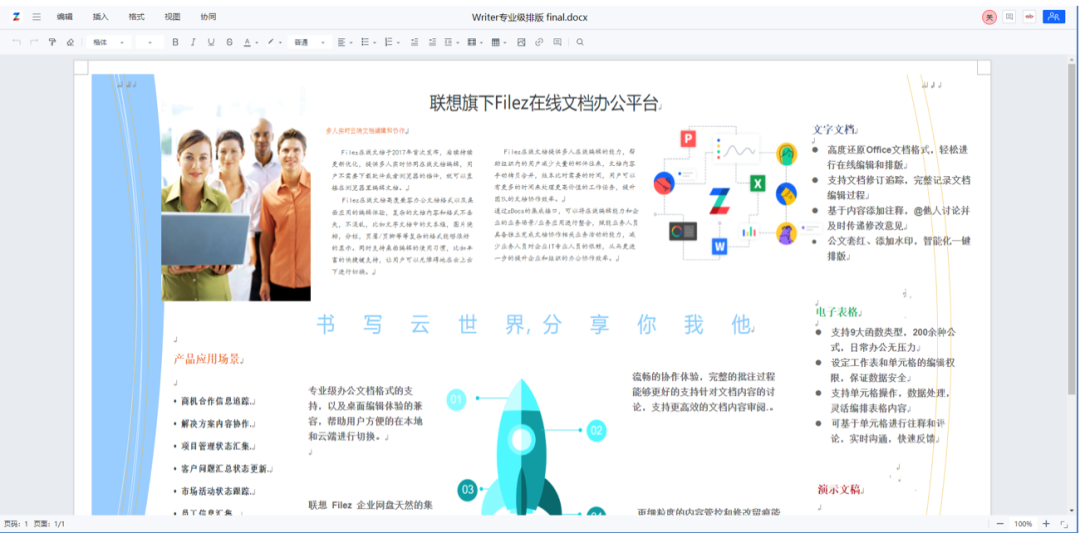Apply the font color A button
Viewport: 1080px width, 533px height.
(x=247, y=42)
